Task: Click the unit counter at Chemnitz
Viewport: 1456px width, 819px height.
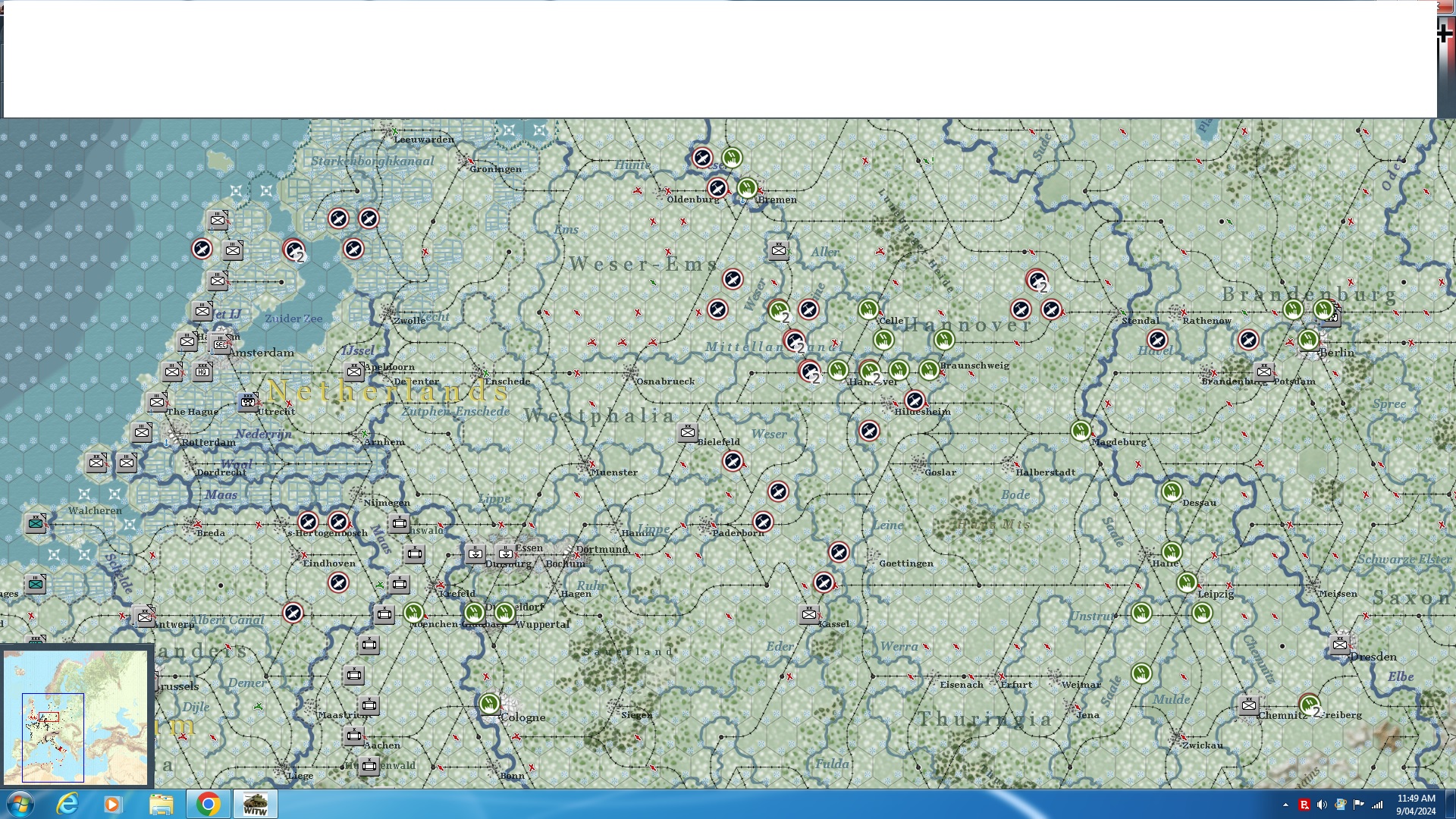Action: click(x=1249, y=705)
